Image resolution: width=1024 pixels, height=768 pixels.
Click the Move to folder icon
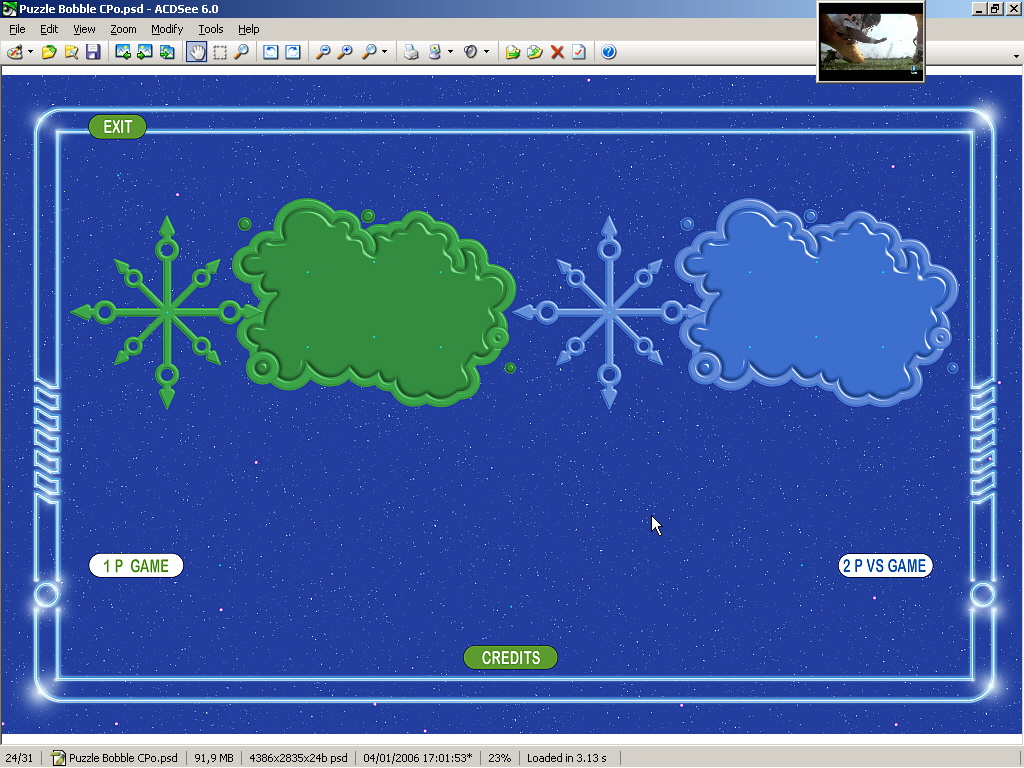(x=535, y=52)
